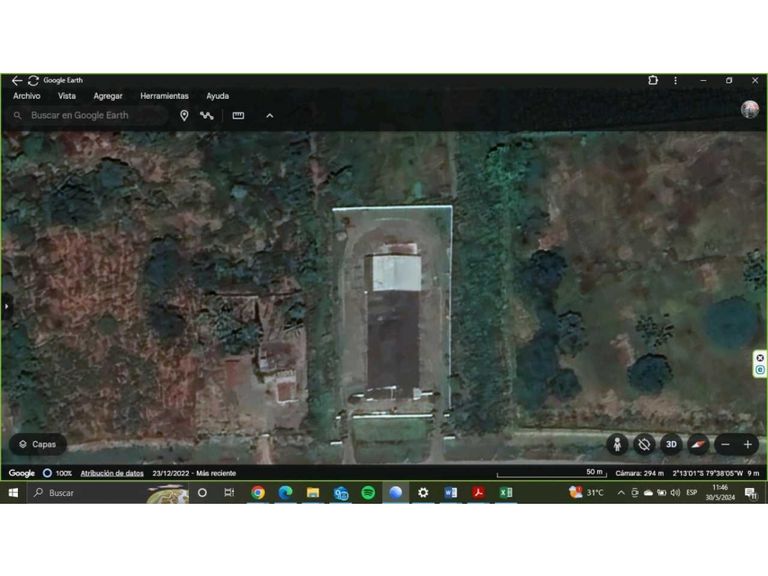Expand the left side panel arrow
The image size is (768, 576).
pos(6,307)
